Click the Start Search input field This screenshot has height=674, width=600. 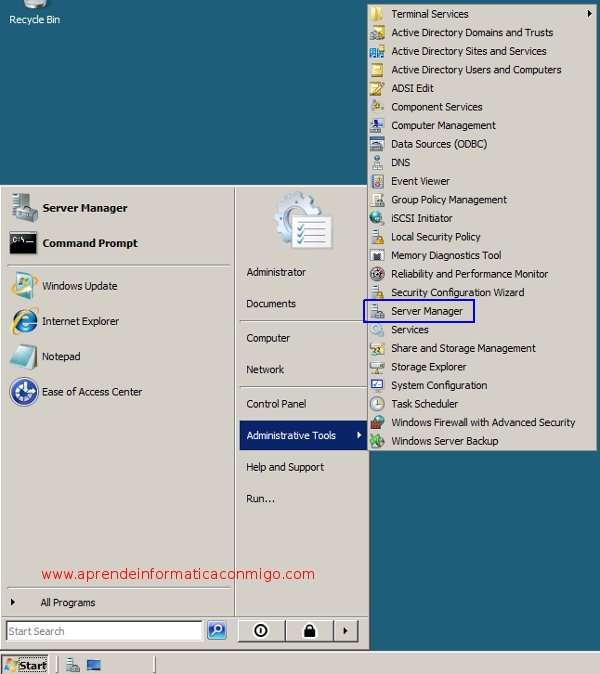click(x=104, y=631)
